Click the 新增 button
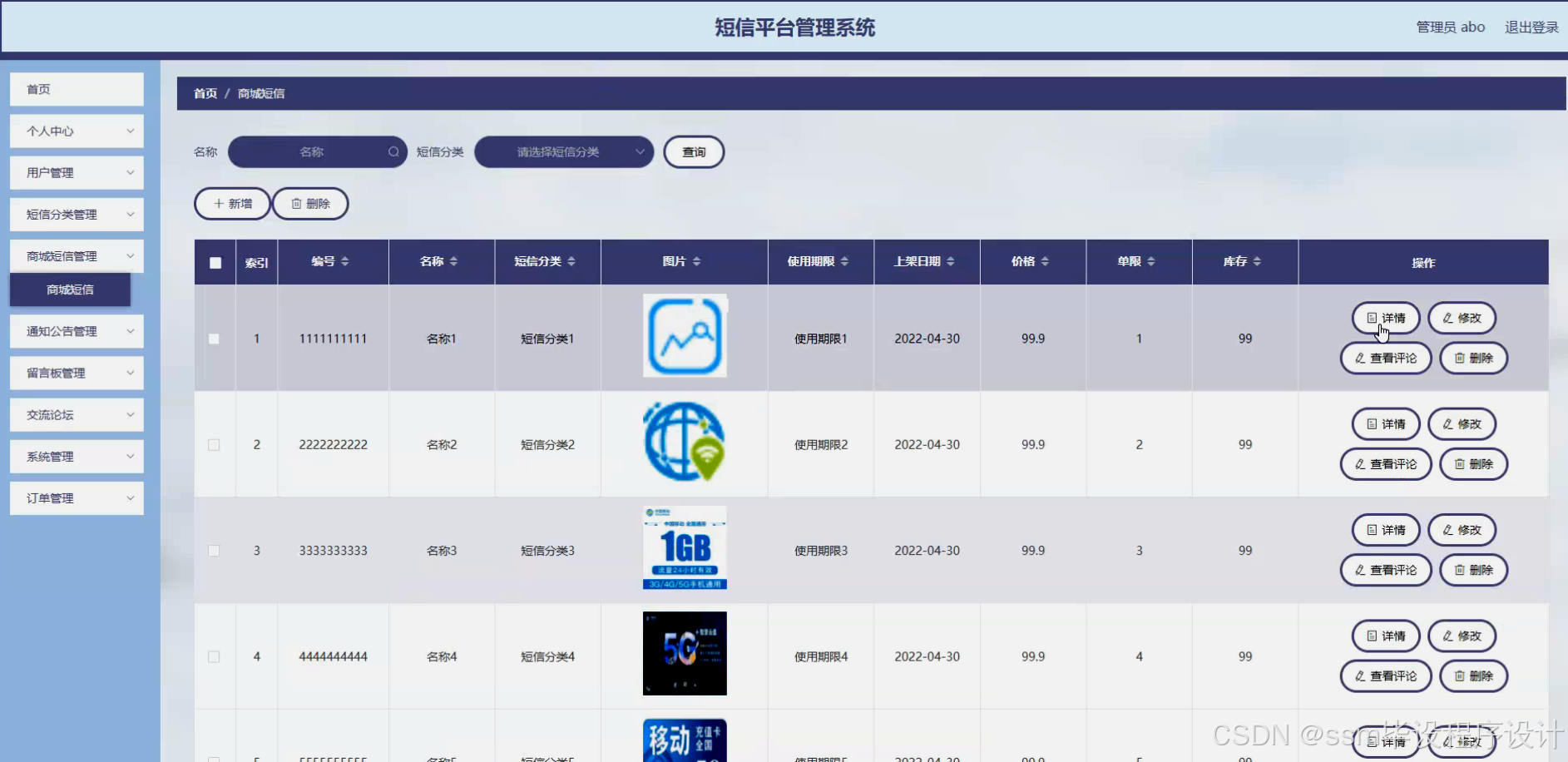 [x=232, y=203]
